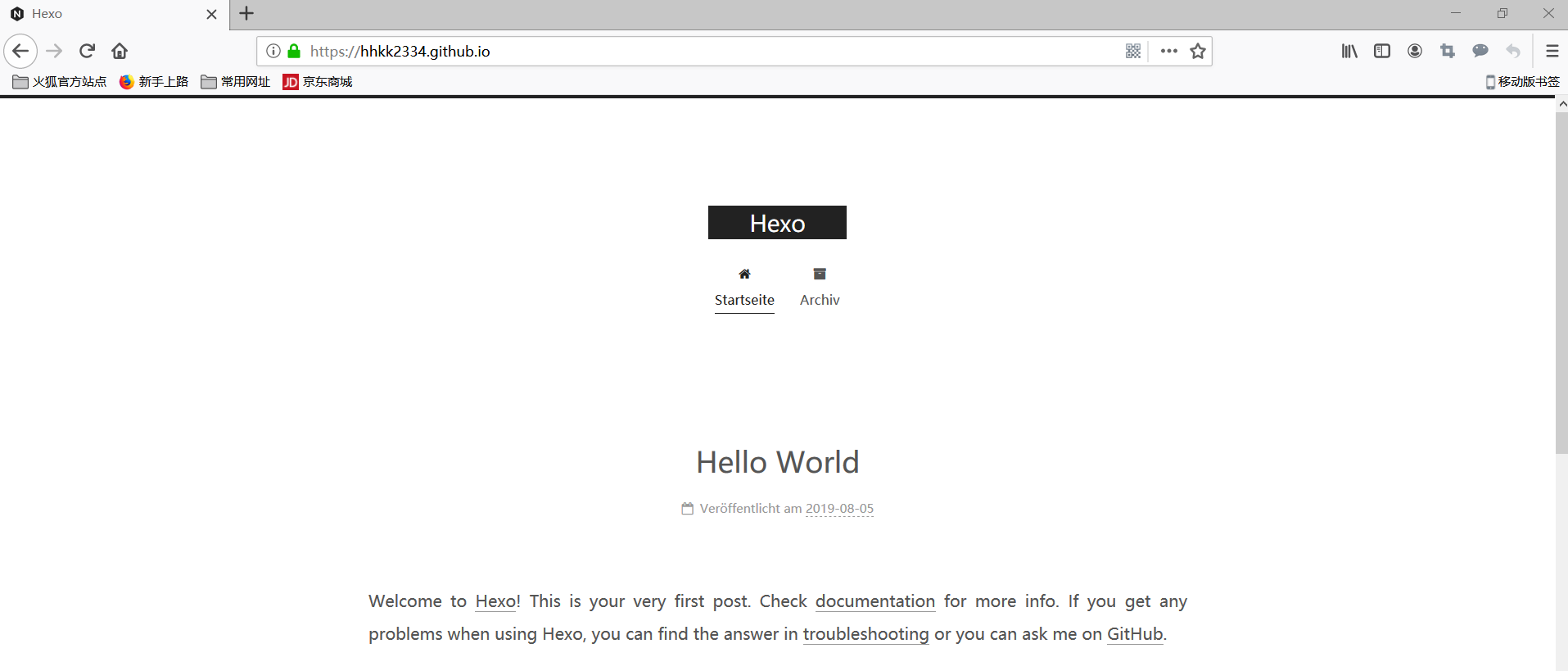This screenshot has width=1568, height=671.
Task: Click the scrollbar up arrow
Action: tap(1561, 104)
